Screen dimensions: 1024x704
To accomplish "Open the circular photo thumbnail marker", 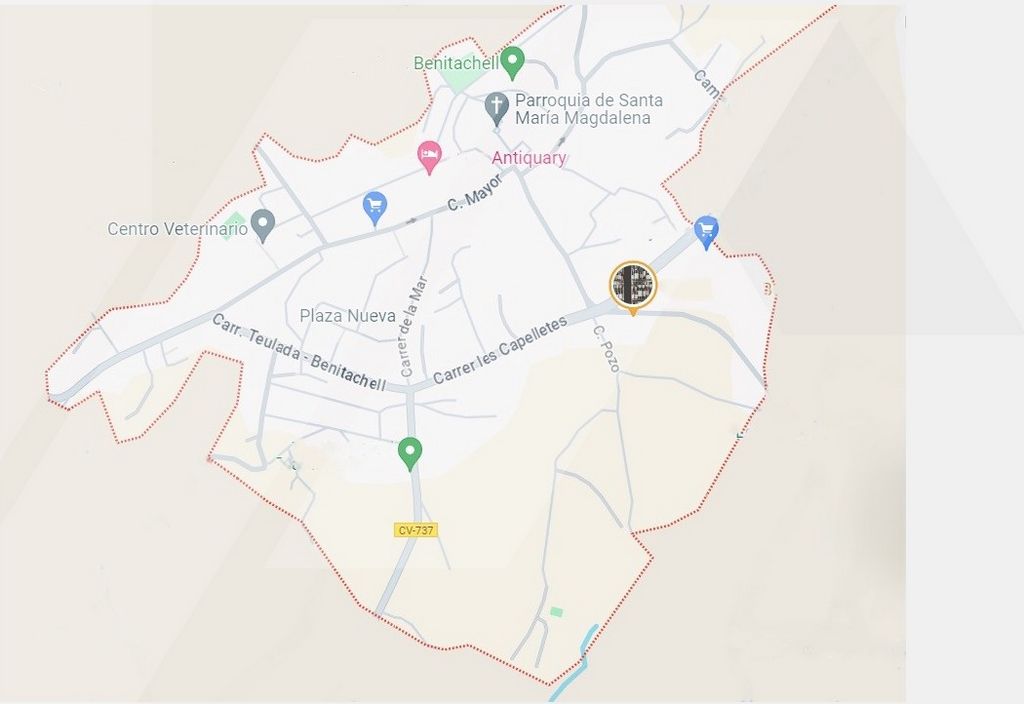I will coord(633,285).
